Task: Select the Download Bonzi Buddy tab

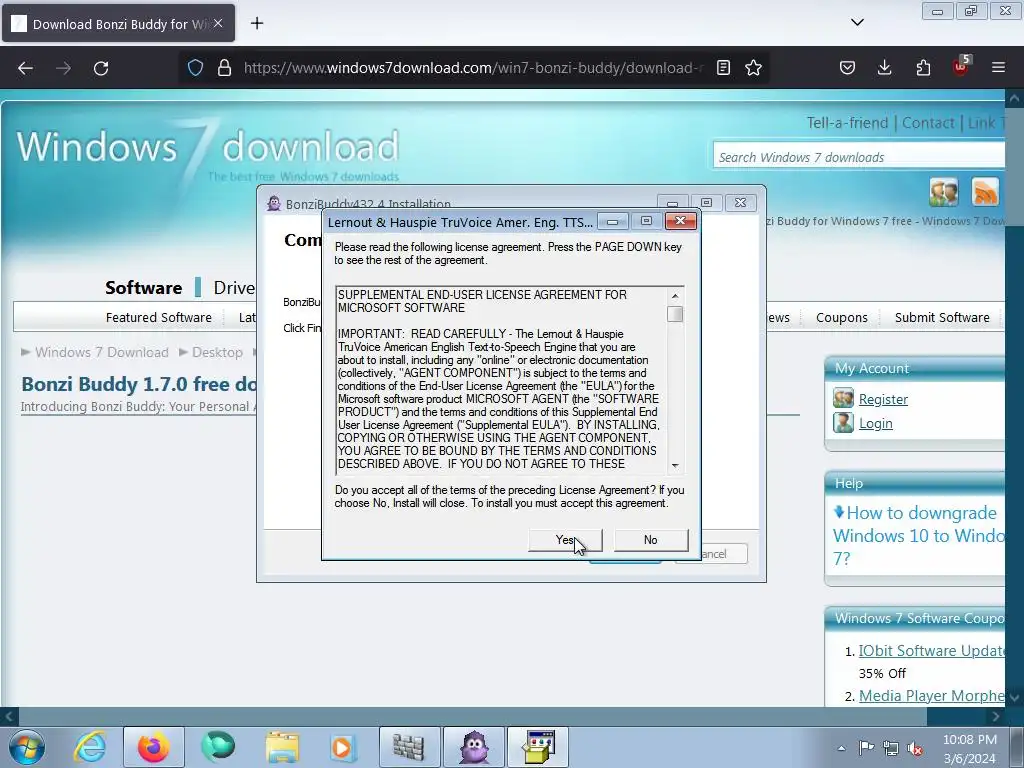Action: [118, 24]
